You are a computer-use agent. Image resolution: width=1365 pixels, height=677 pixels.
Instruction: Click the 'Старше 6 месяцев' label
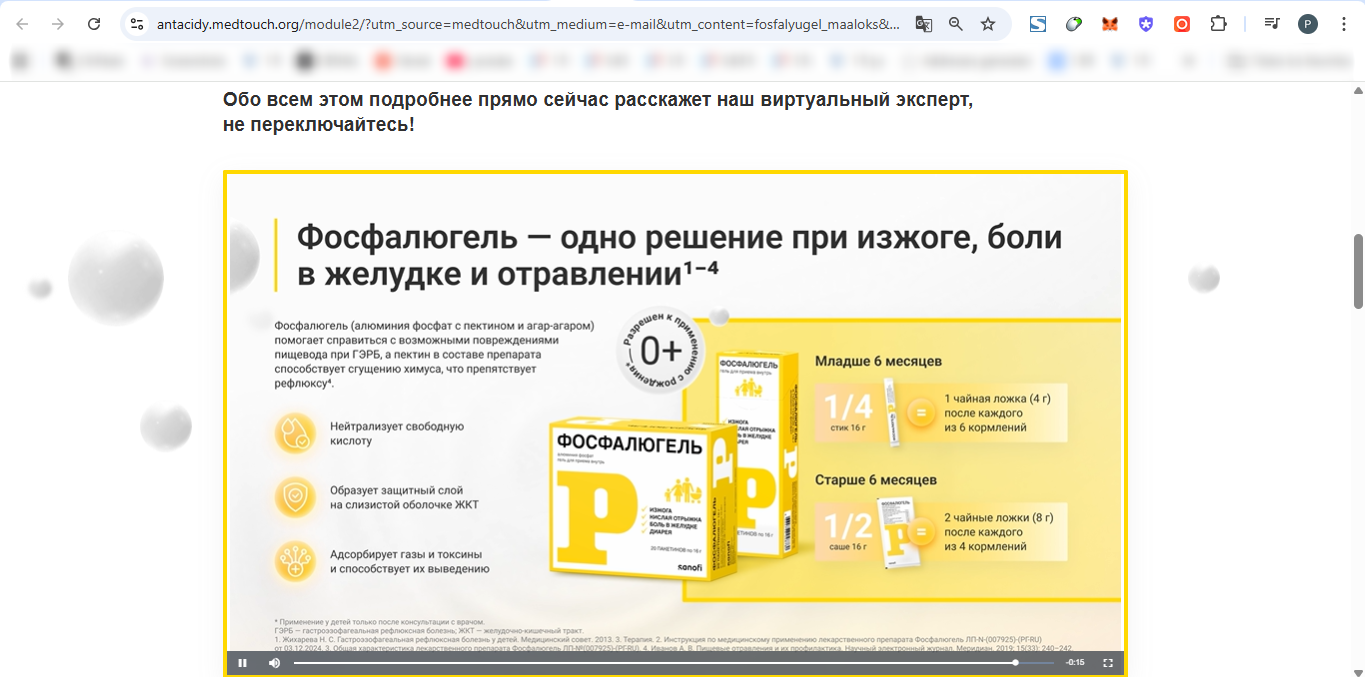876,480
